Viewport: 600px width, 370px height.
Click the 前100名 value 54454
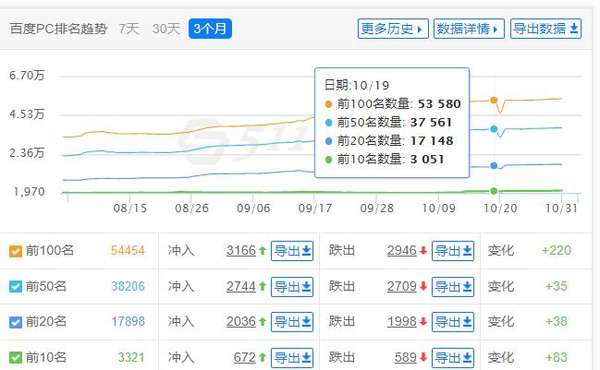(x=128, y=251)
